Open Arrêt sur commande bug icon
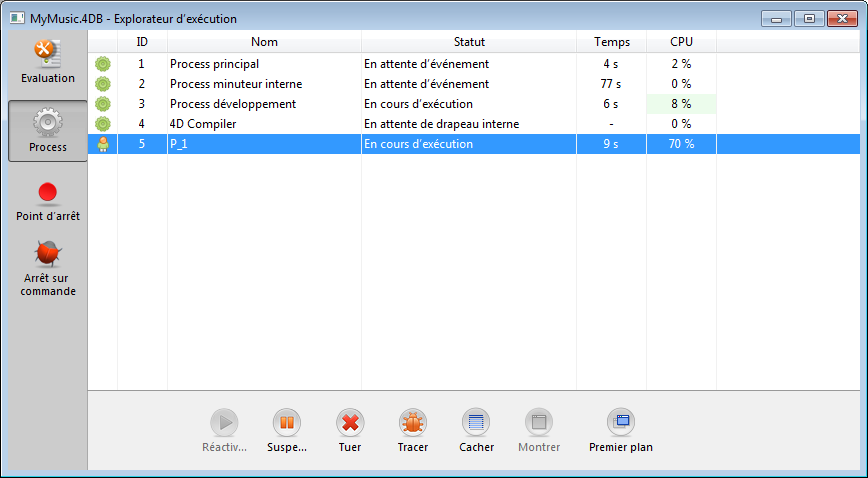Viewport: 868px width, 478px height. 48,254
